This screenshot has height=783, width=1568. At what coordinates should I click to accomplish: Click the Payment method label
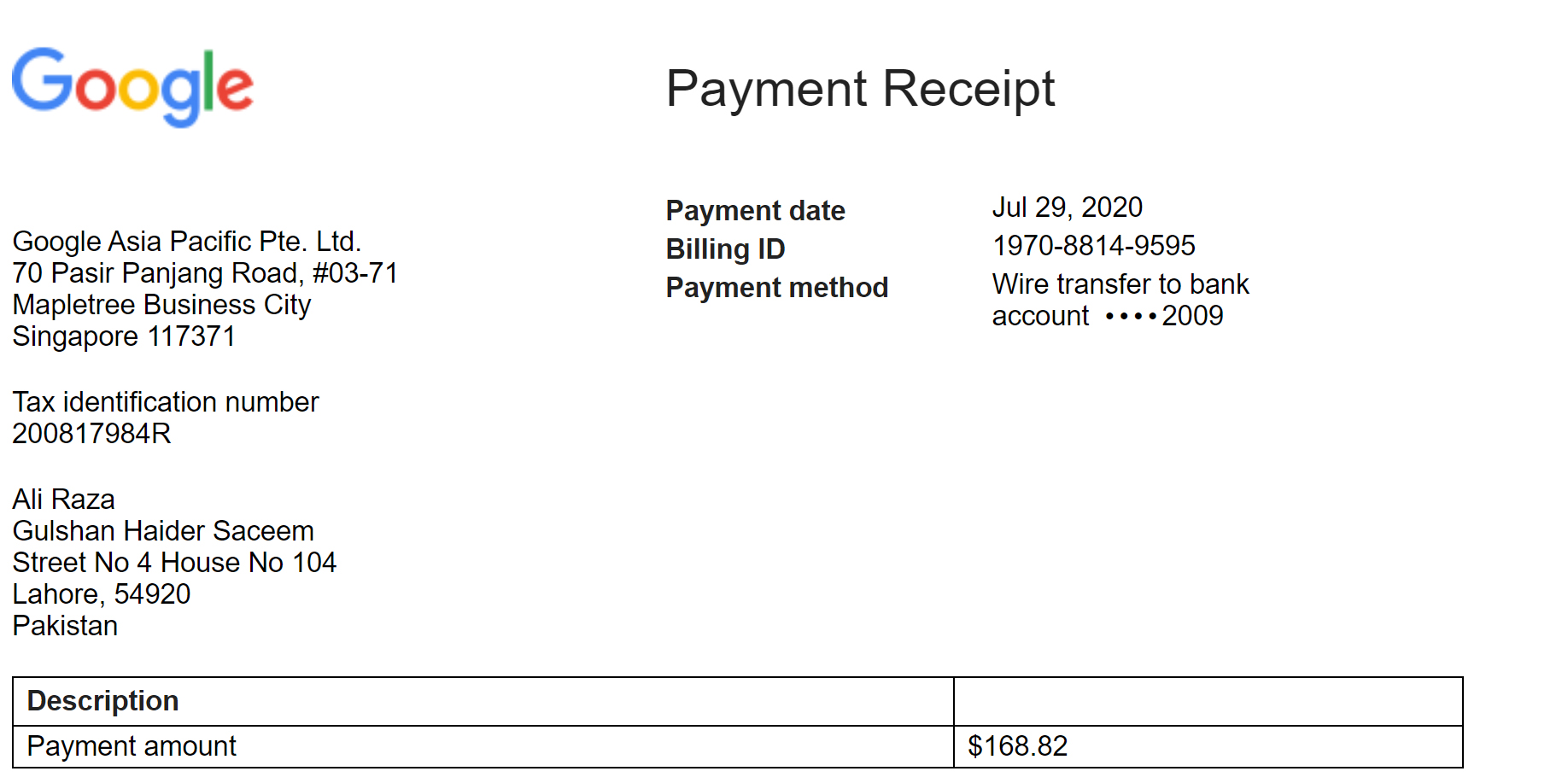(x=776, y=287)
